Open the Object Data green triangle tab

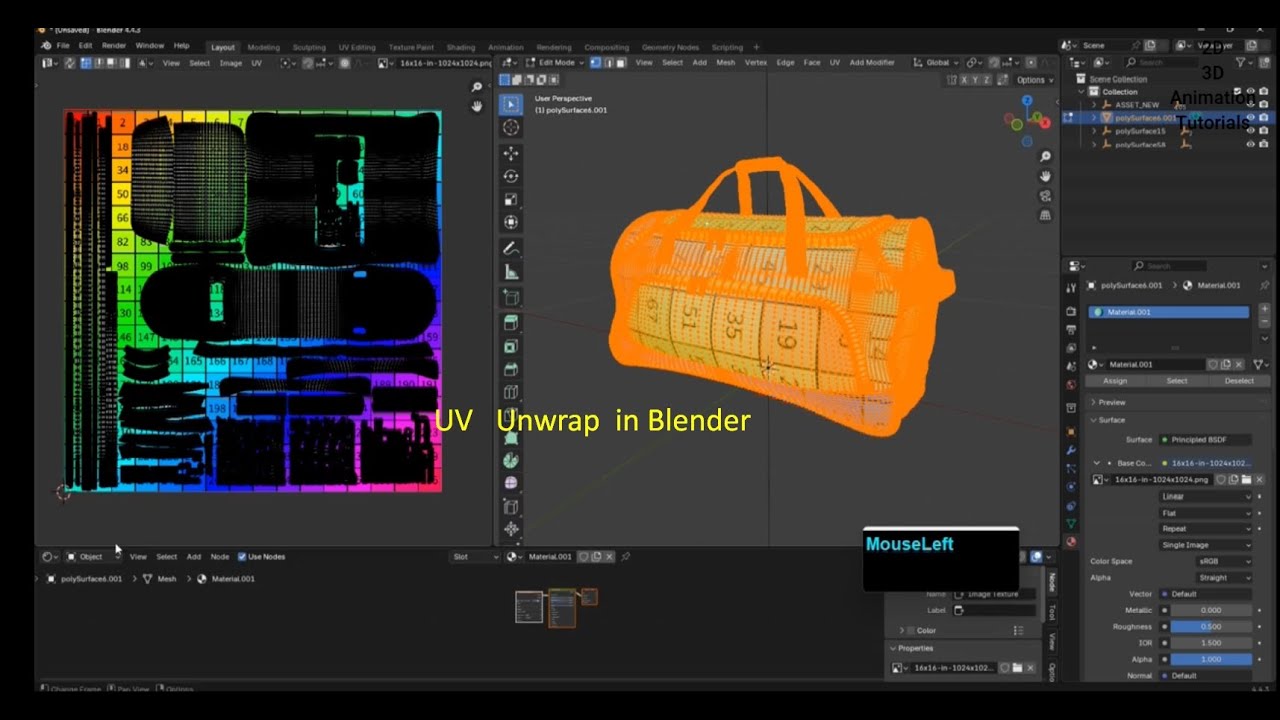pos(1071,523)
